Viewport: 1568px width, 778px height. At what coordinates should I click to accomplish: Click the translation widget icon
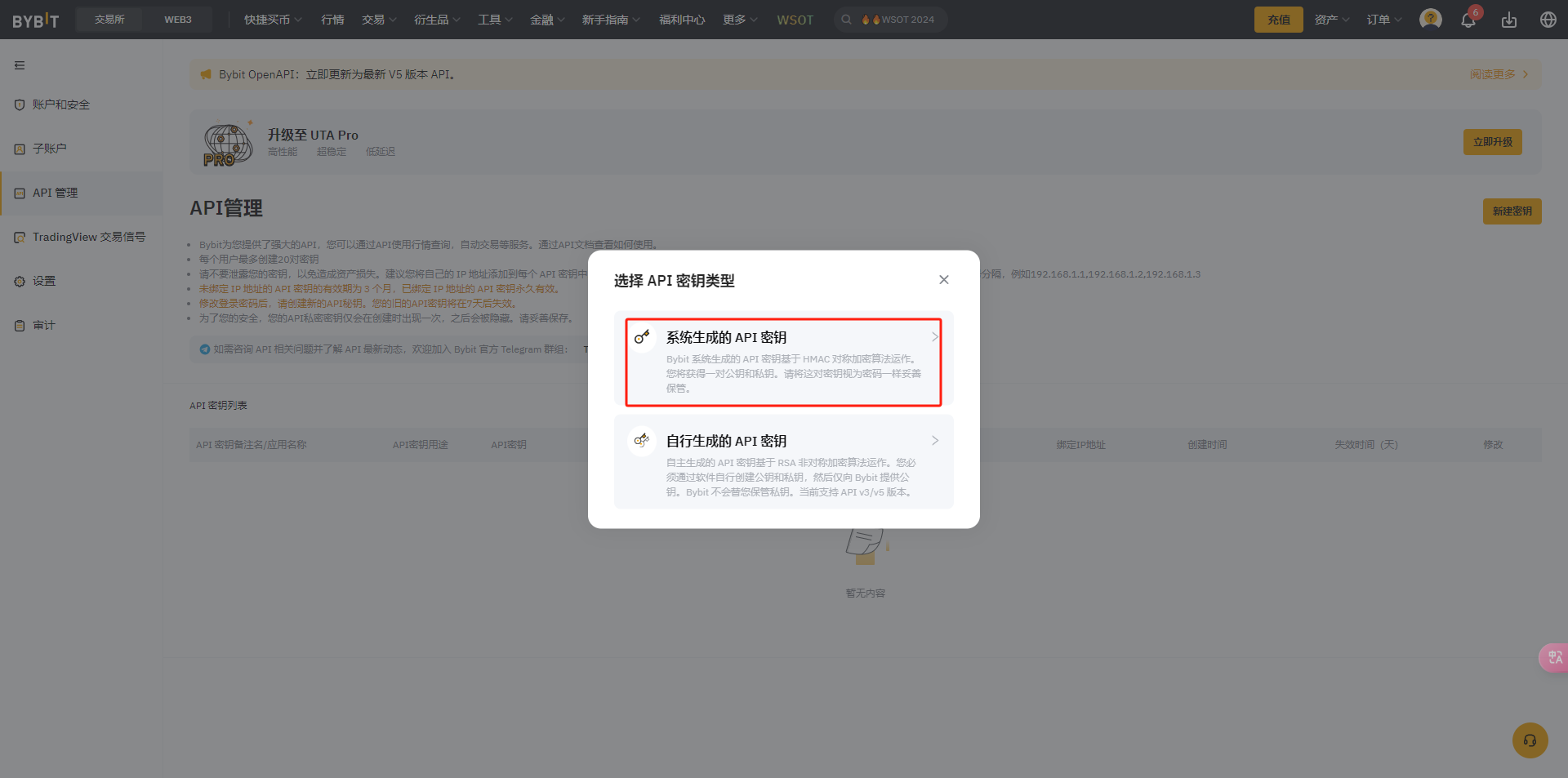tap(1554, 657)
